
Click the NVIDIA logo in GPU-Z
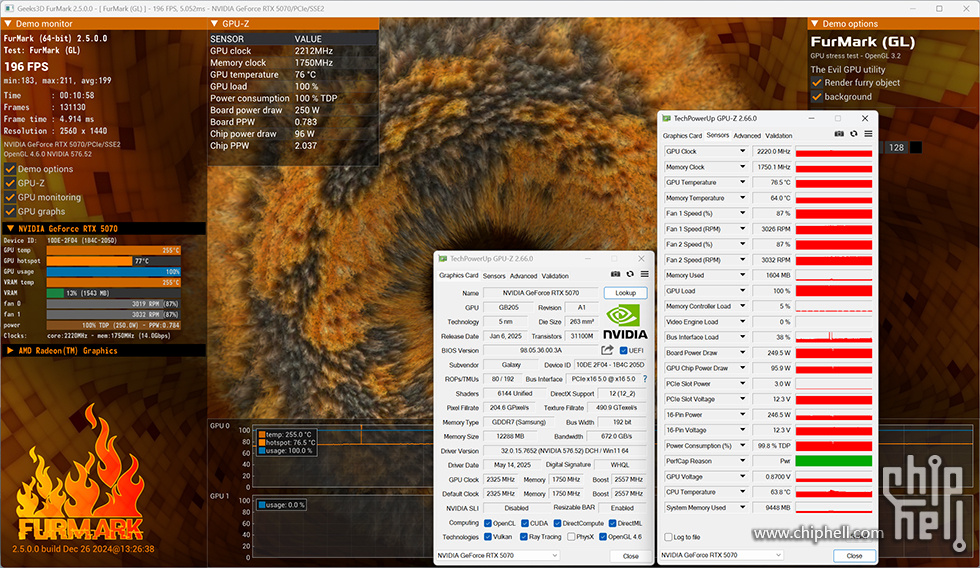coord(625,322)
